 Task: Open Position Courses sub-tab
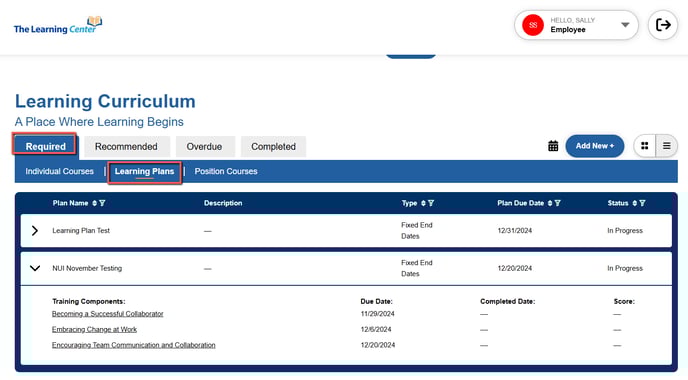click(x=226, y=171)
